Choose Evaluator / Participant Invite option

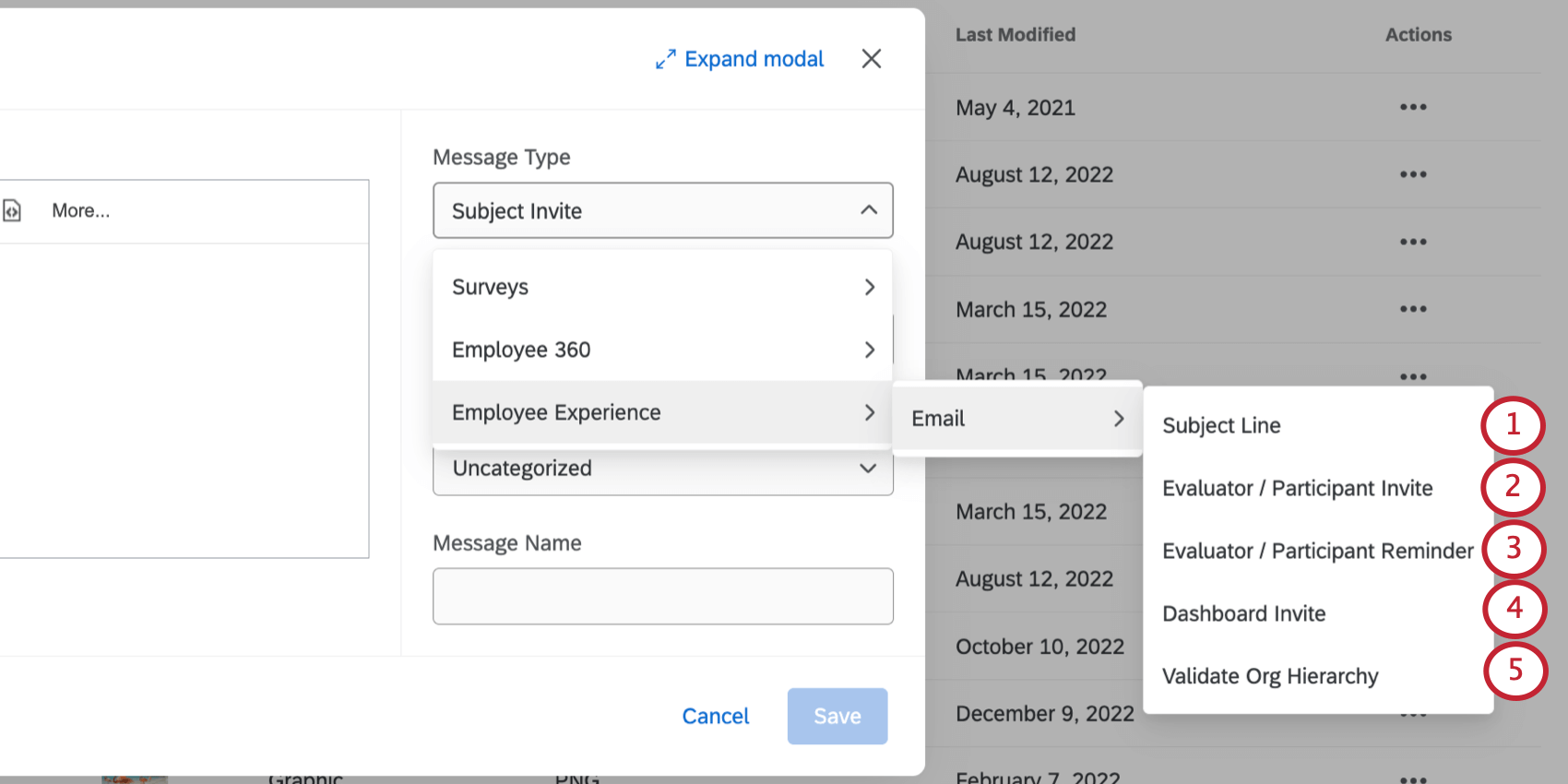click(x=1297, y=488)
